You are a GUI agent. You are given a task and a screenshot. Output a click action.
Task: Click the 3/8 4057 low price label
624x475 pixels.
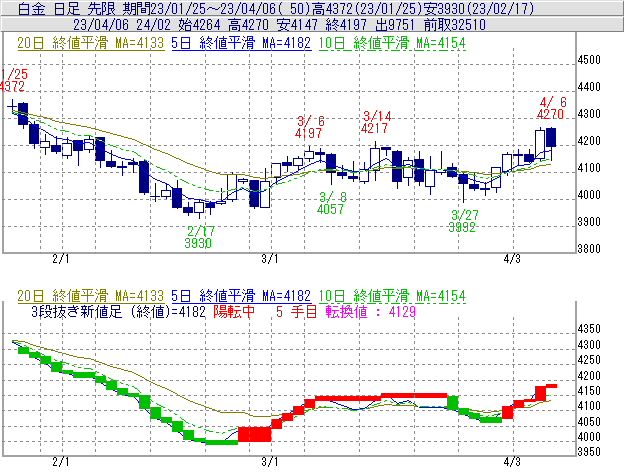point(331,202)
